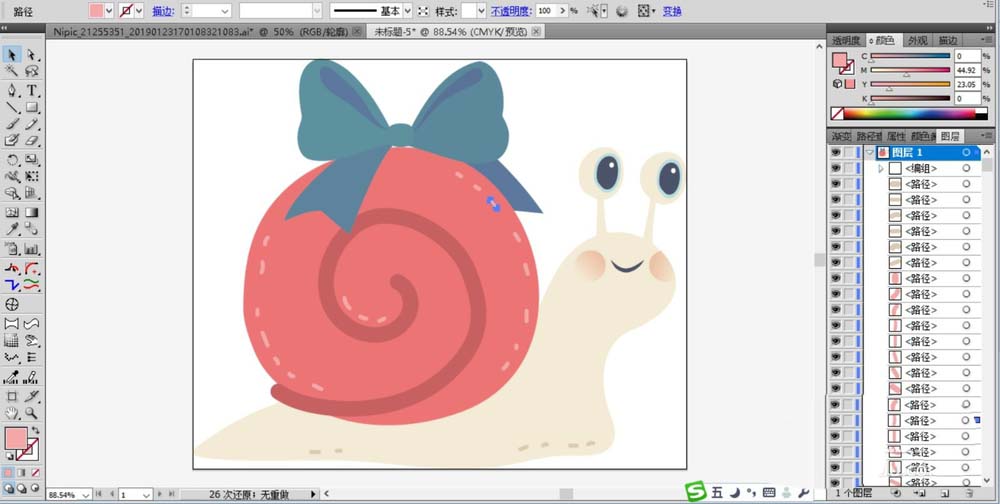Click the 变换 link in control bar
This screenshot has height=504, width=1000.
672,11
